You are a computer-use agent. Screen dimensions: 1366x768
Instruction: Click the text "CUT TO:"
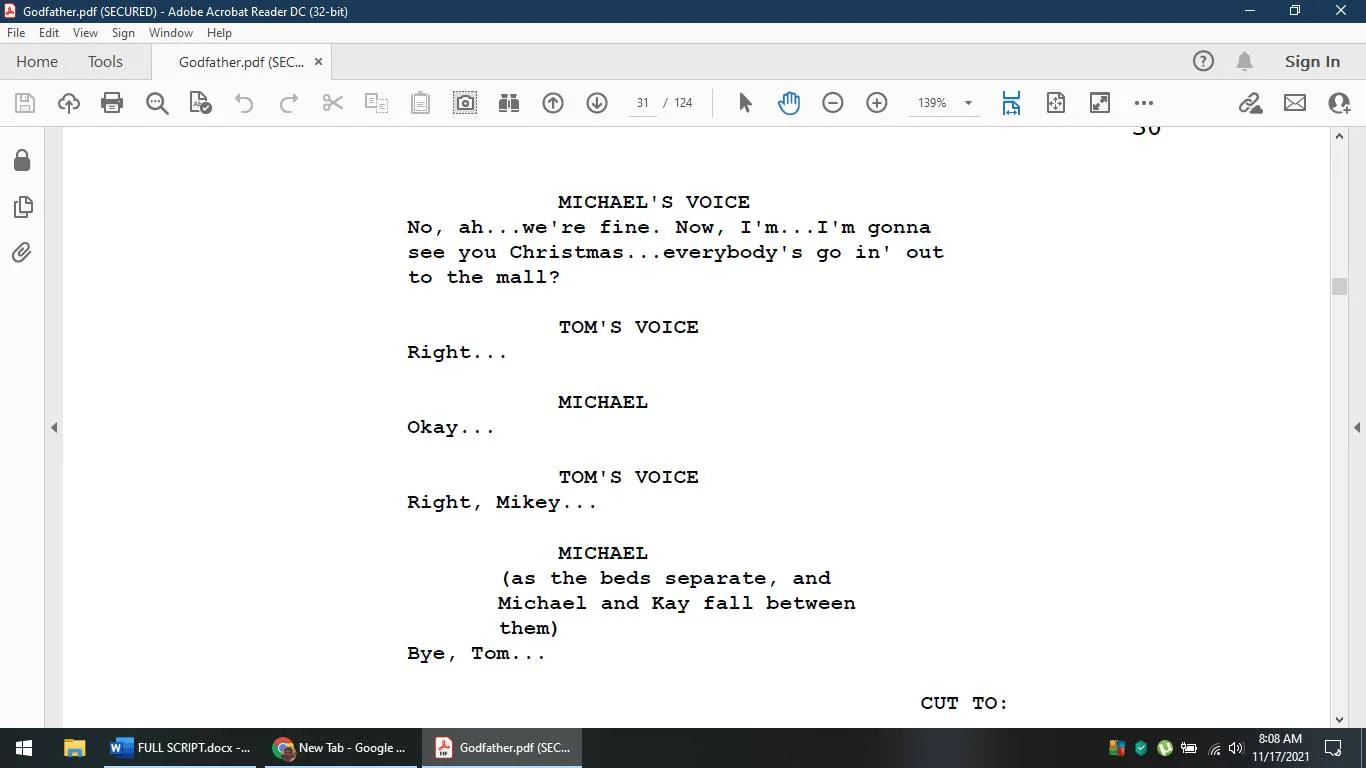click(964, 703)
